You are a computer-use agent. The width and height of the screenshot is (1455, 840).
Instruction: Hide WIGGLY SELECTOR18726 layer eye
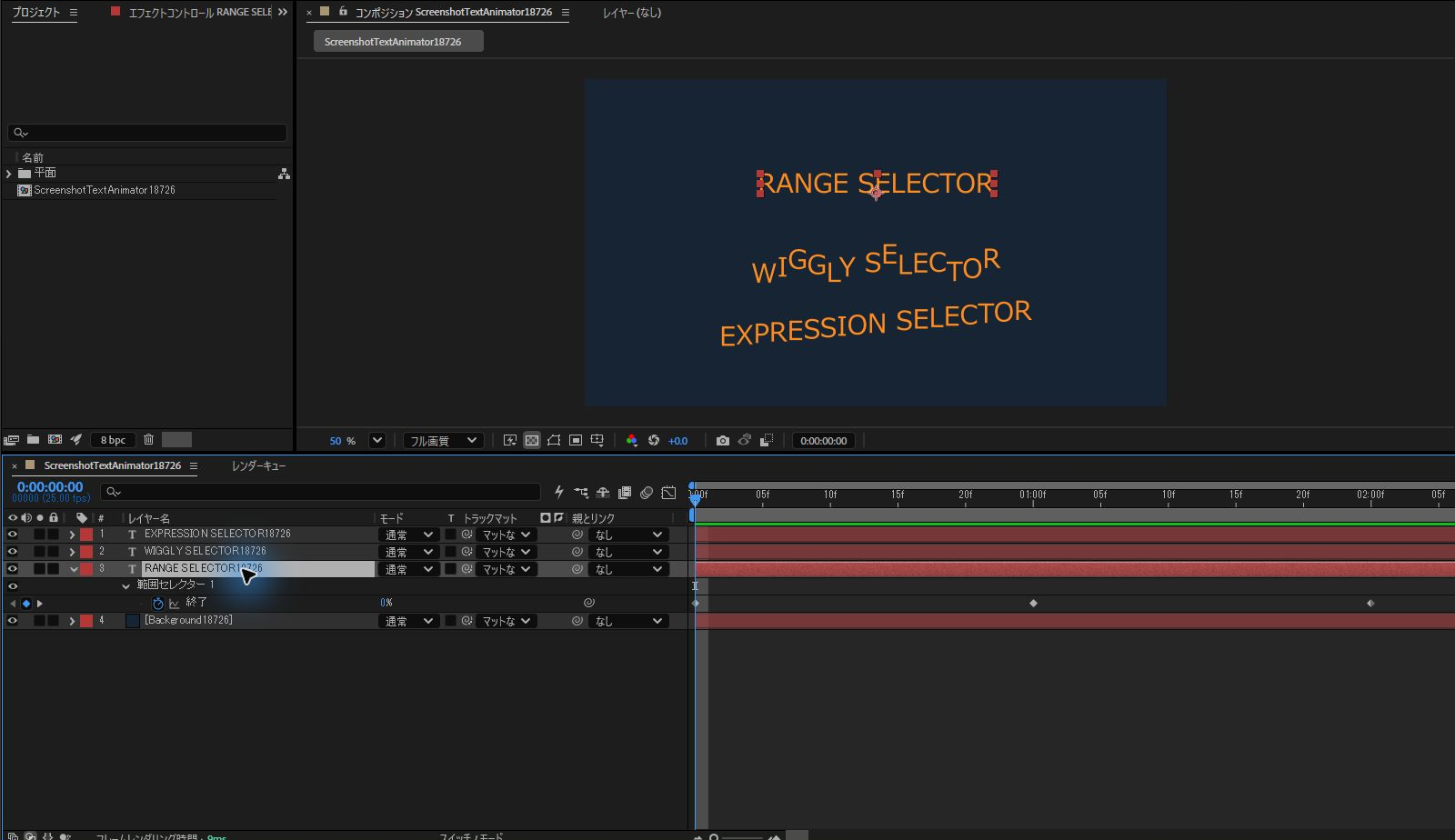click(x=13, y=552)
